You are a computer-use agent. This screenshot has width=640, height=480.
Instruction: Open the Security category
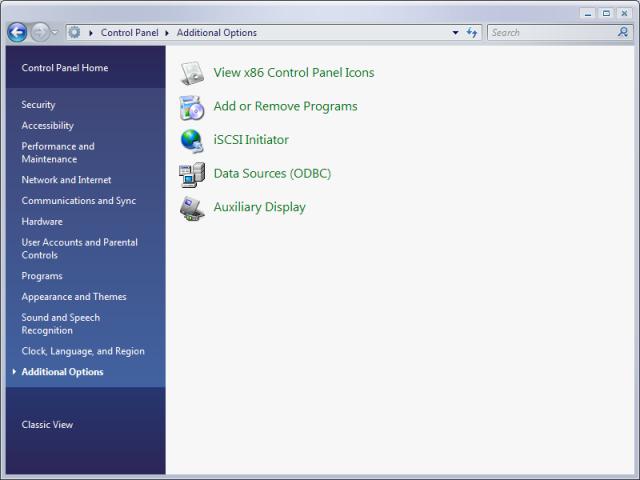click(38, 105)
